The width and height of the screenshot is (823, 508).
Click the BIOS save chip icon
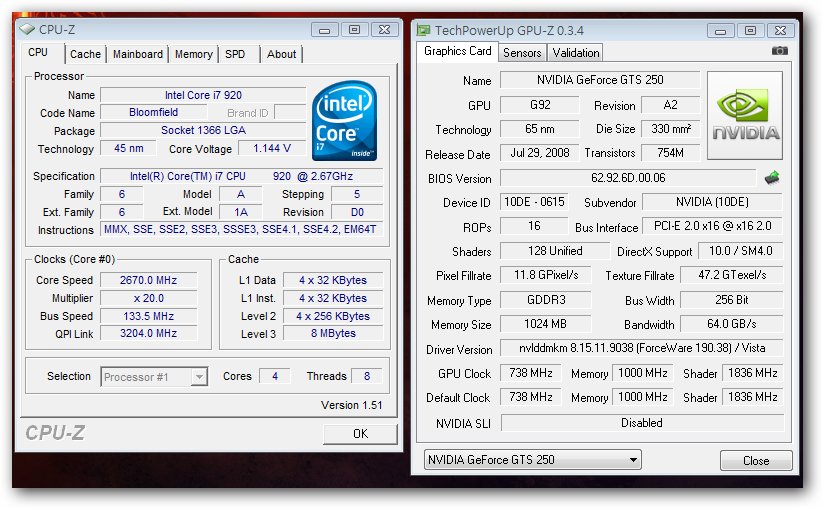click(x=772, y=178)
